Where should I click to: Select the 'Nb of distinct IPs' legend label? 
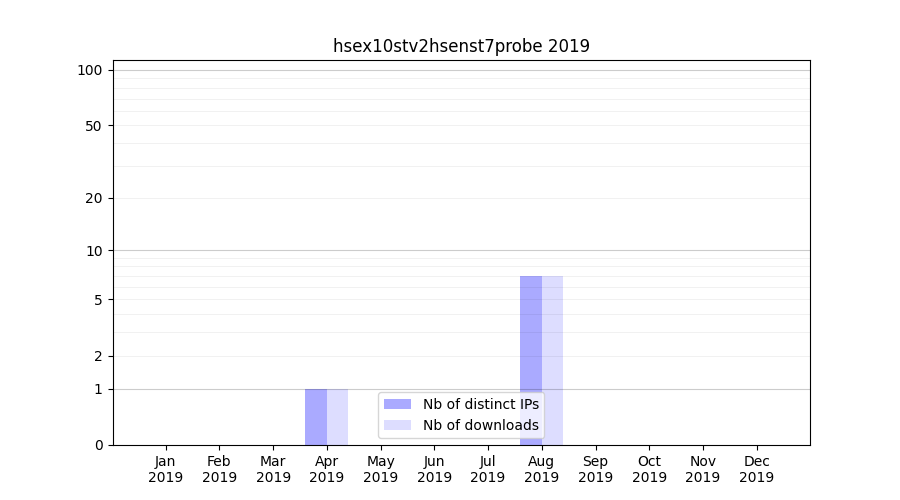(x=480, y=404)
